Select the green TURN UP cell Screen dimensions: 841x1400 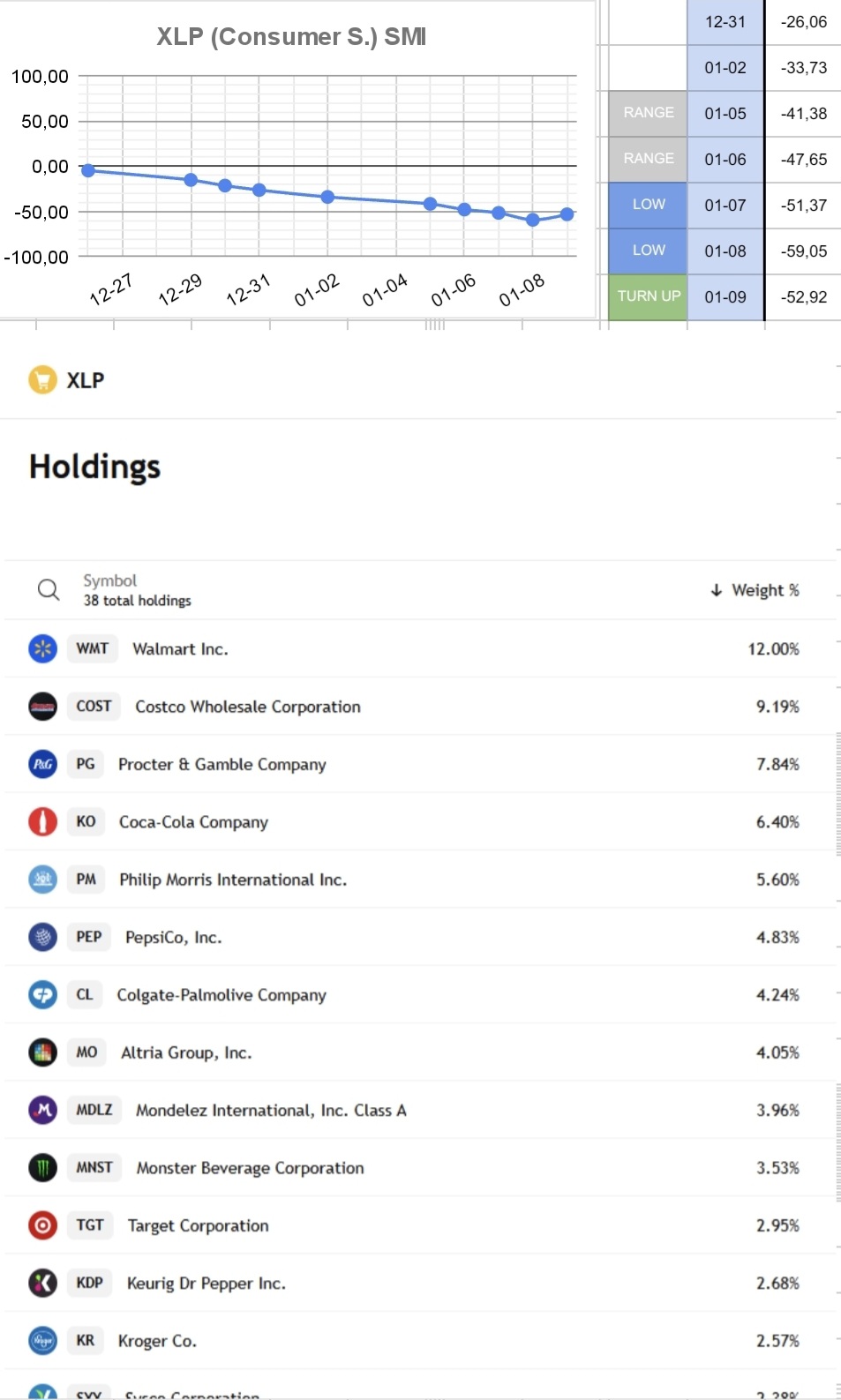[x=648, y=296]
